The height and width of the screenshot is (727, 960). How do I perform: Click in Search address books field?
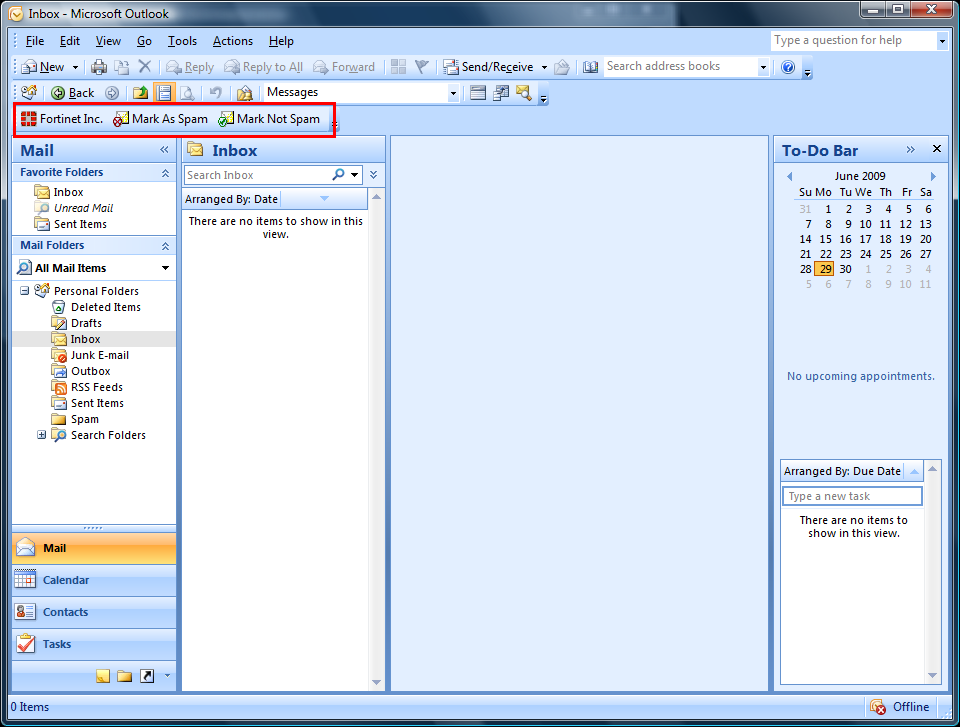(680, 66)
